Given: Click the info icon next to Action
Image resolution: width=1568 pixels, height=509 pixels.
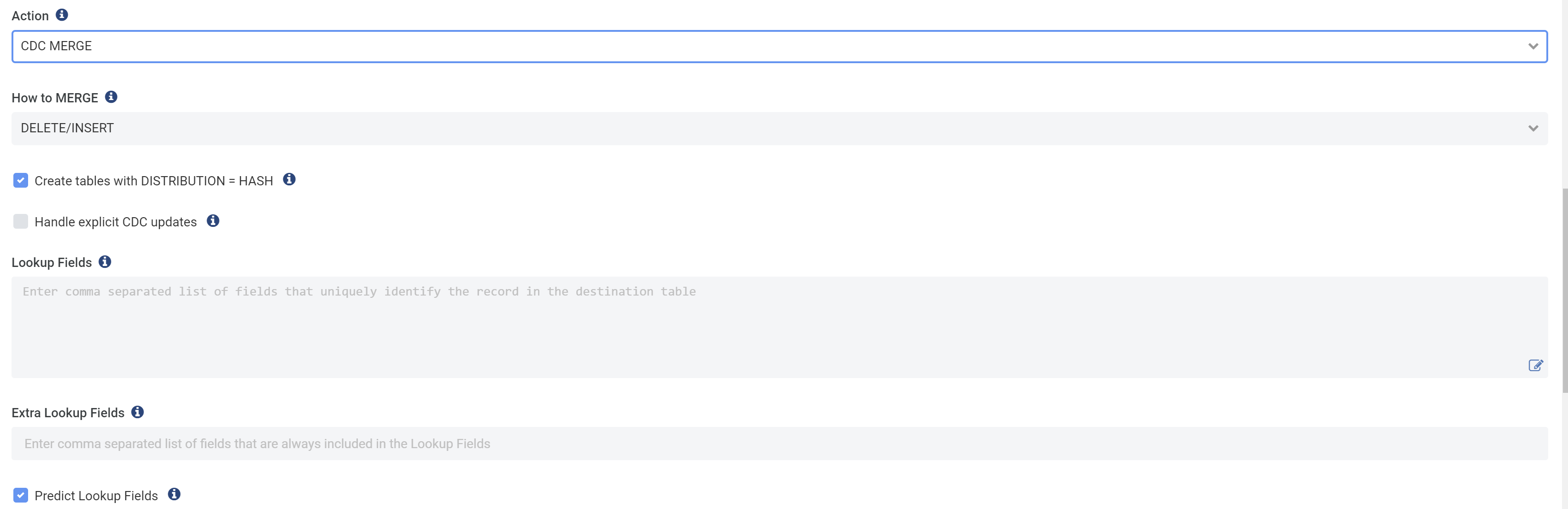Looking at the screenshot, I should (61, 15).
